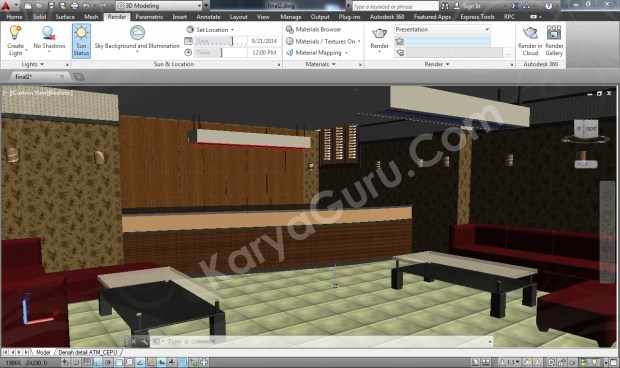
Task: Click the Render teapot icon
Action: 379,33
